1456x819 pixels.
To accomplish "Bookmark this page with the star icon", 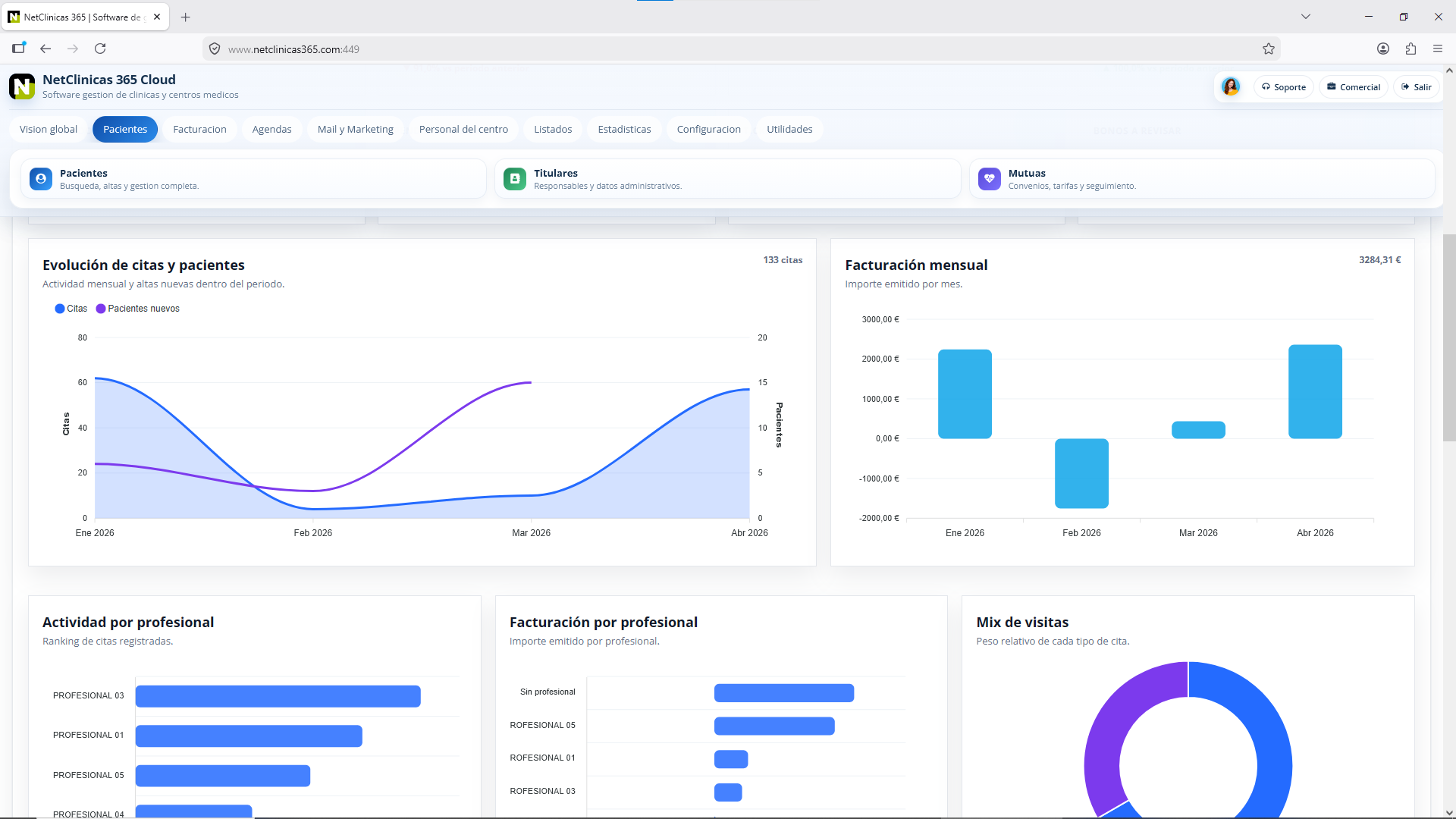I will coord(1269,49).
